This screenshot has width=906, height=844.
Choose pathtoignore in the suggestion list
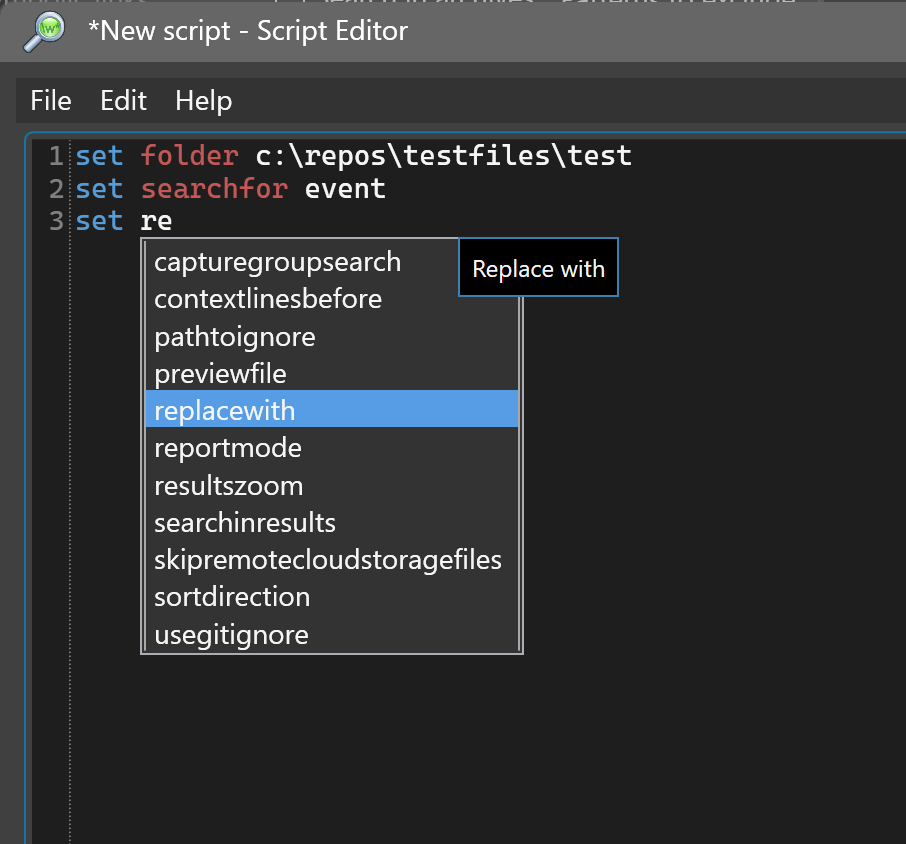tap(332, 336)
